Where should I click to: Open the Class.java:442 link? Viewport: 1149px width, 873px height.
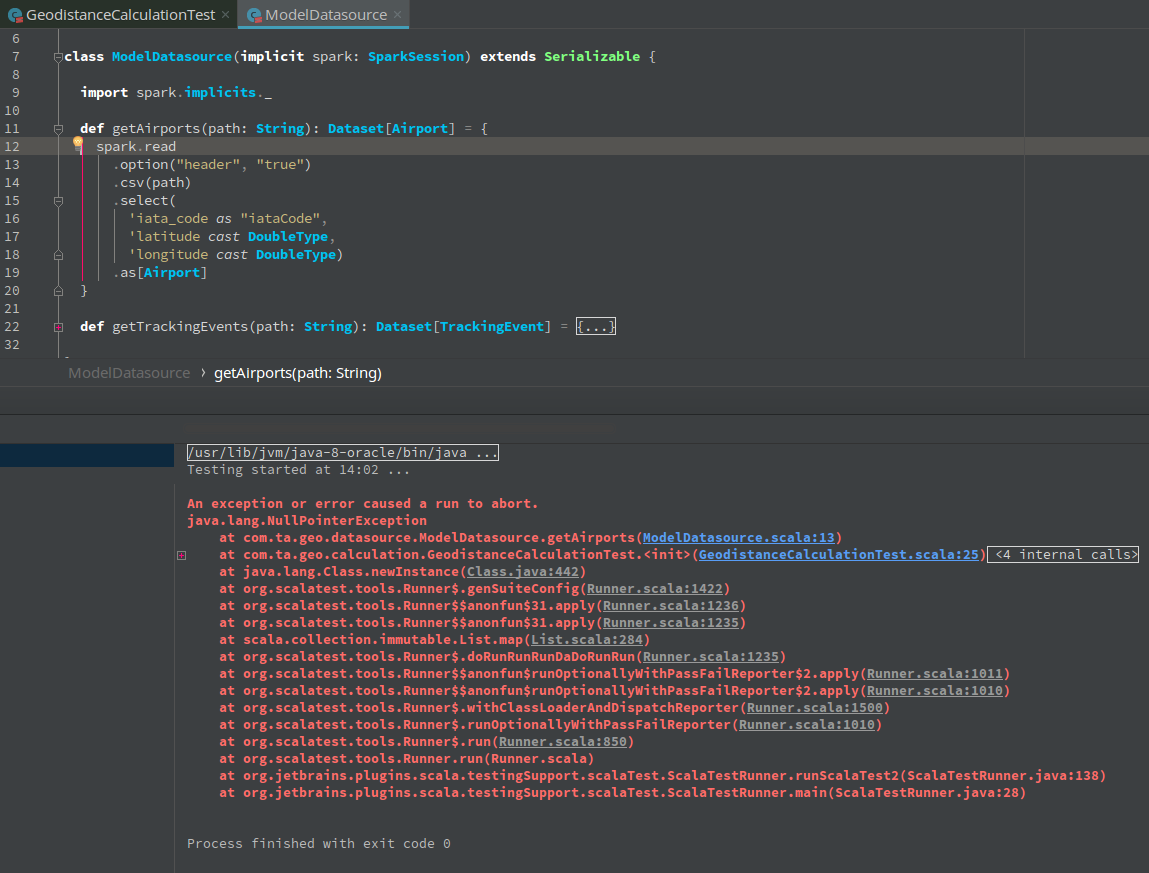[x=522, y=571]
